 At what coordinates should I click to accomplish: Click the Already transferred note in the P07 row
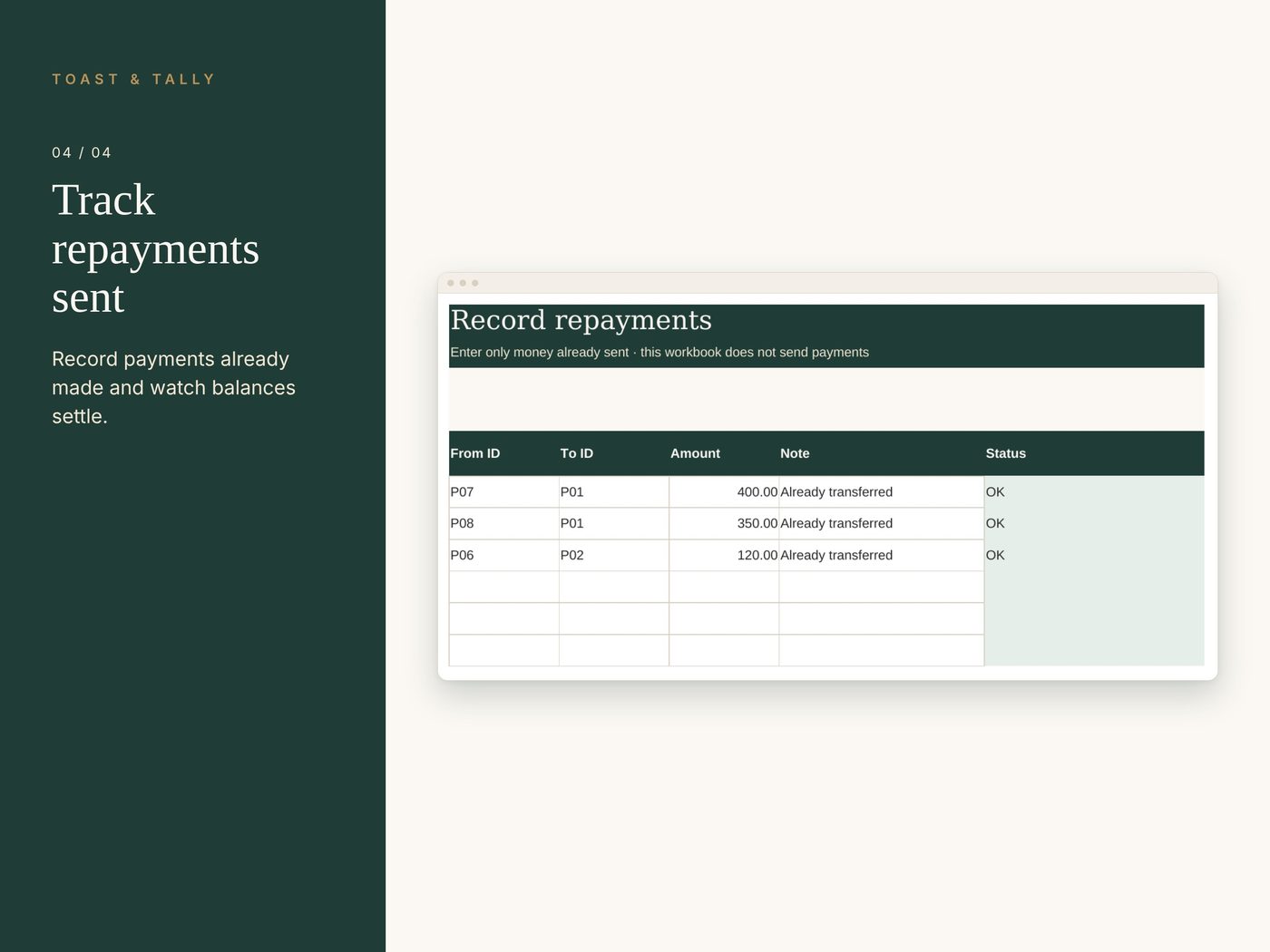[x=882, y=492]
